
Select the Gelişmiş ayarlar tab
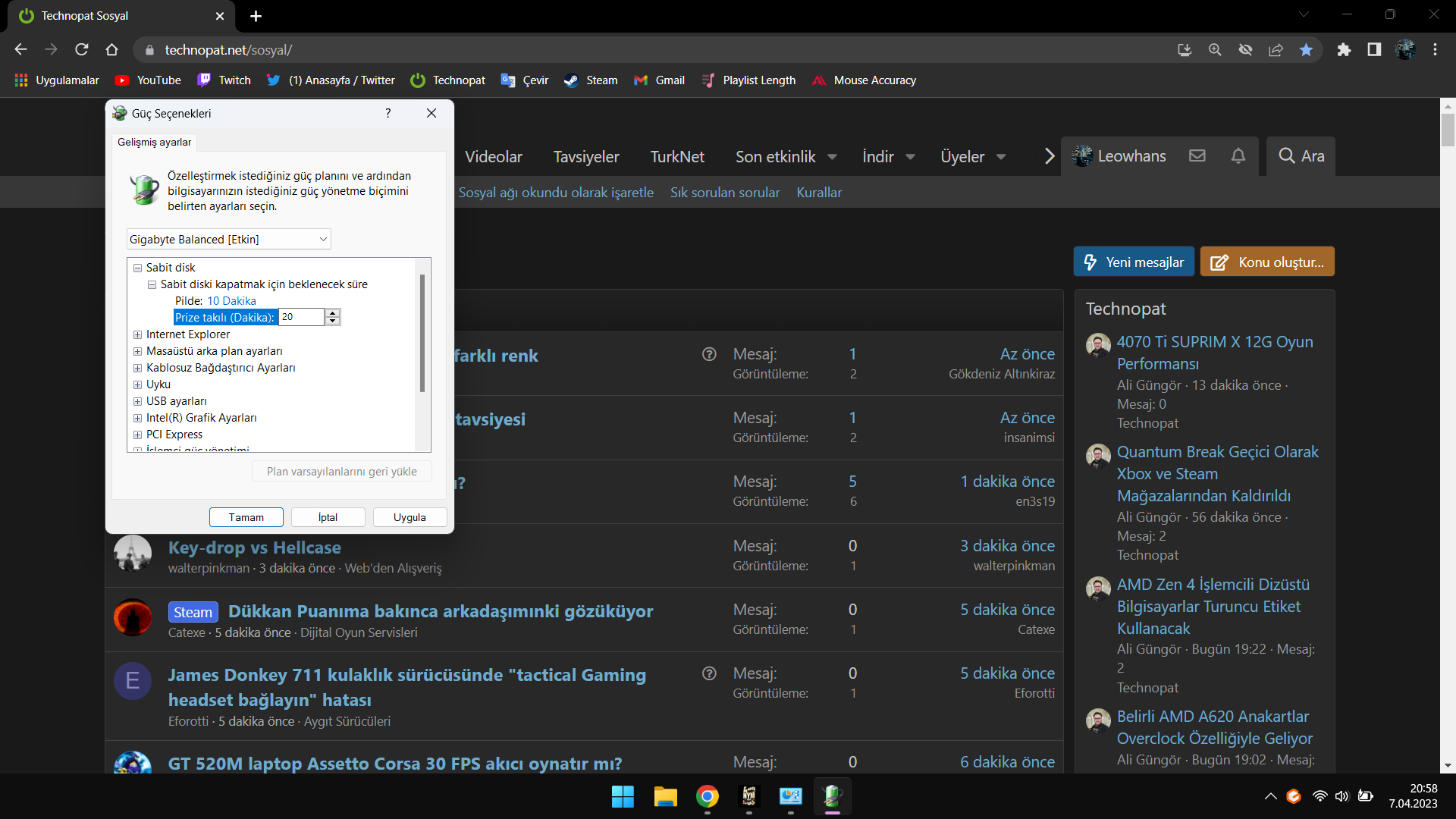[x=155, y=143]
